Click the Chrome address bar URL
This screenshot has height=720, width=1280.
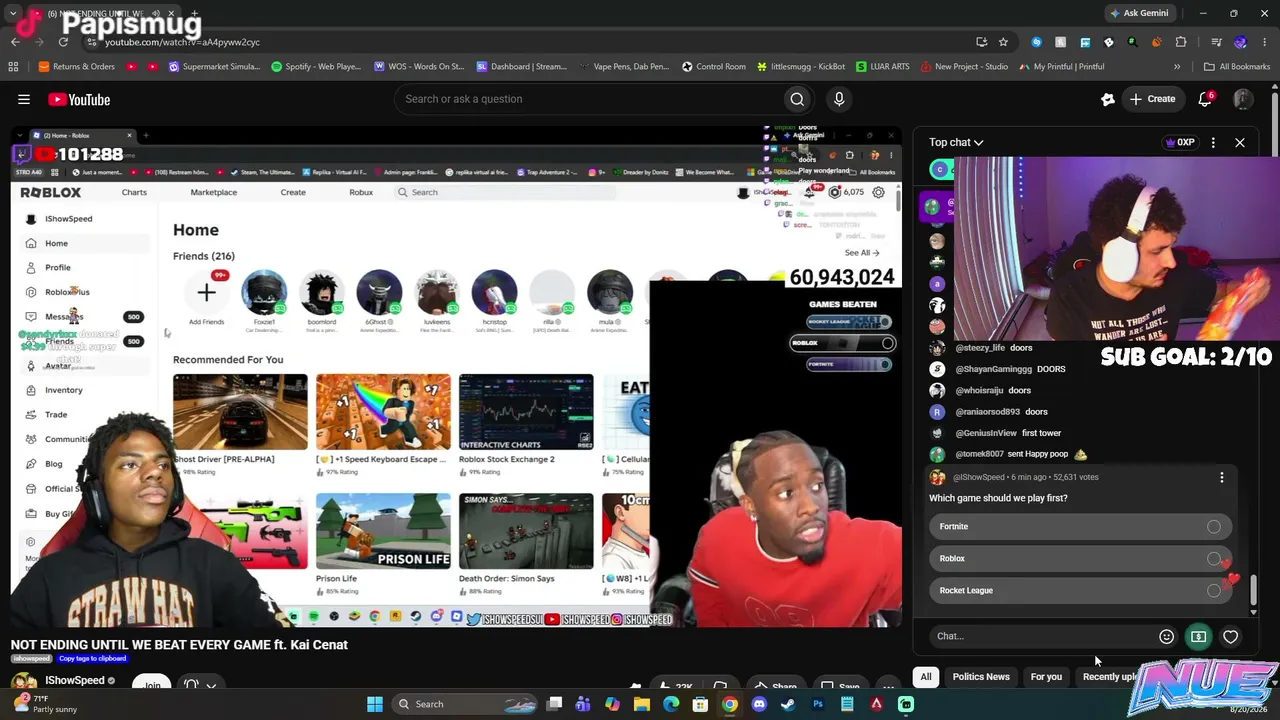tap(182, 42)
